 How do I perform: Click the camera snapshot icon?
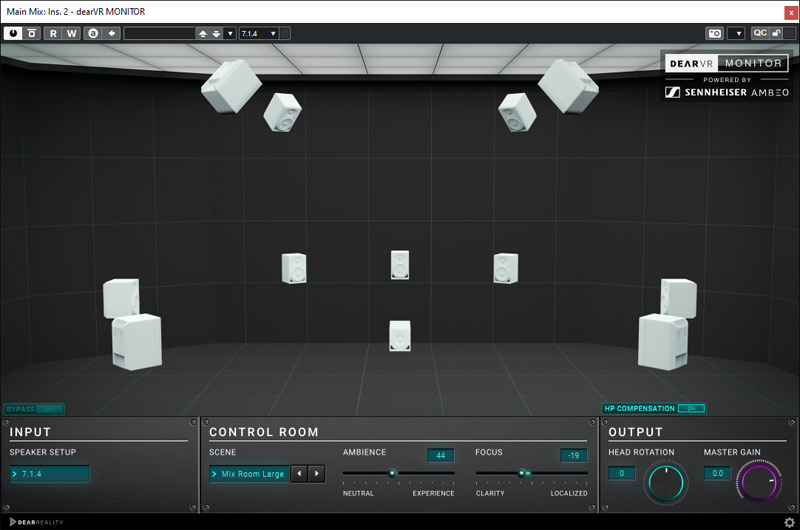click(714, 33)
